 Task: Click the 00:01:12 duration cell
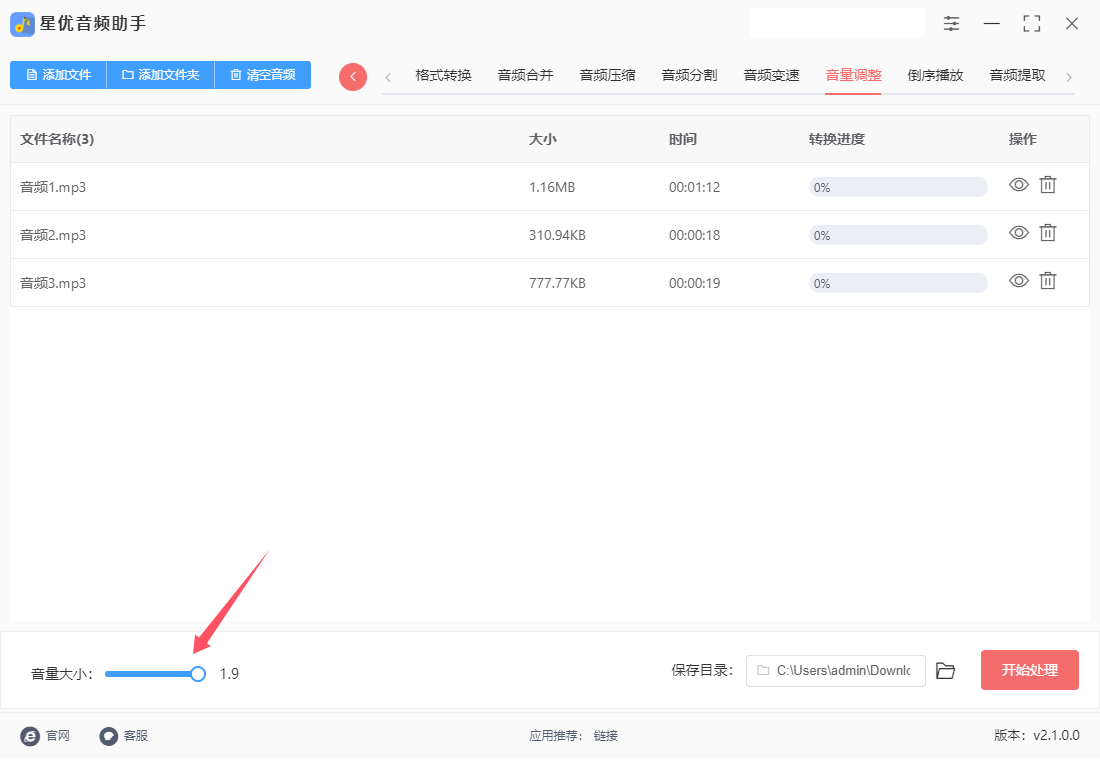coord(695,187)
